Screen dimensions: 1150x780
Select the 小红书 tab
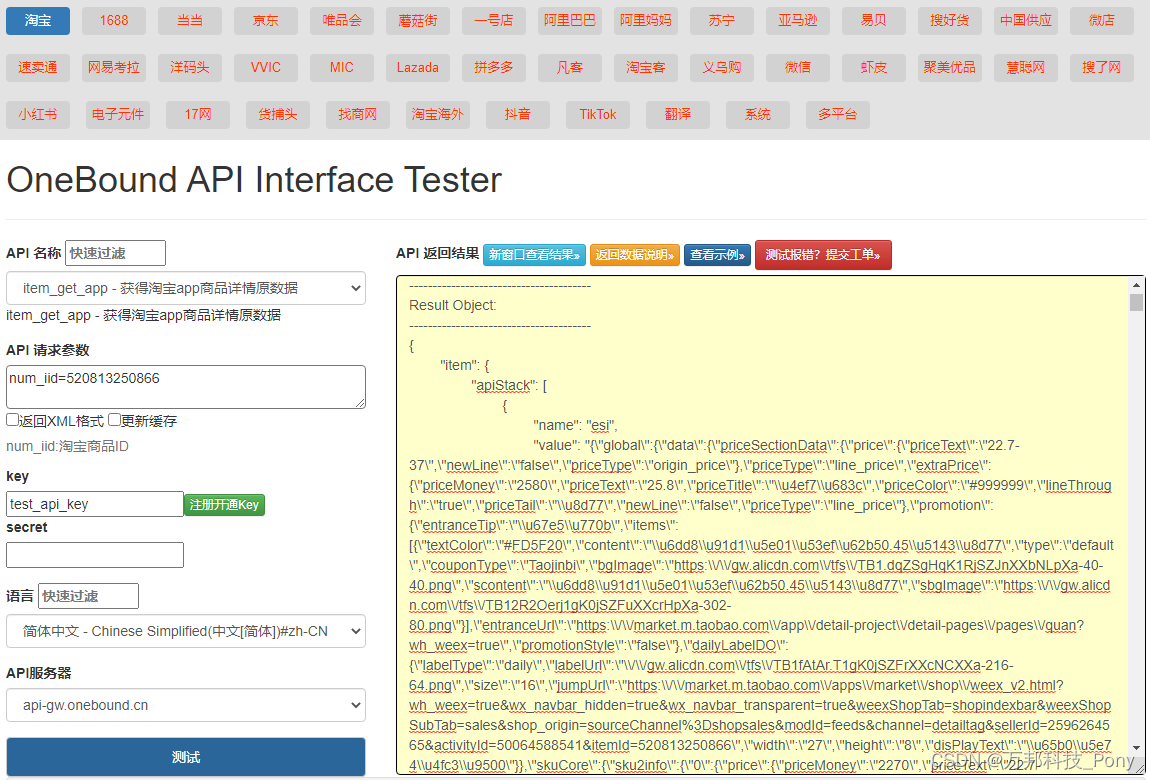38,114
